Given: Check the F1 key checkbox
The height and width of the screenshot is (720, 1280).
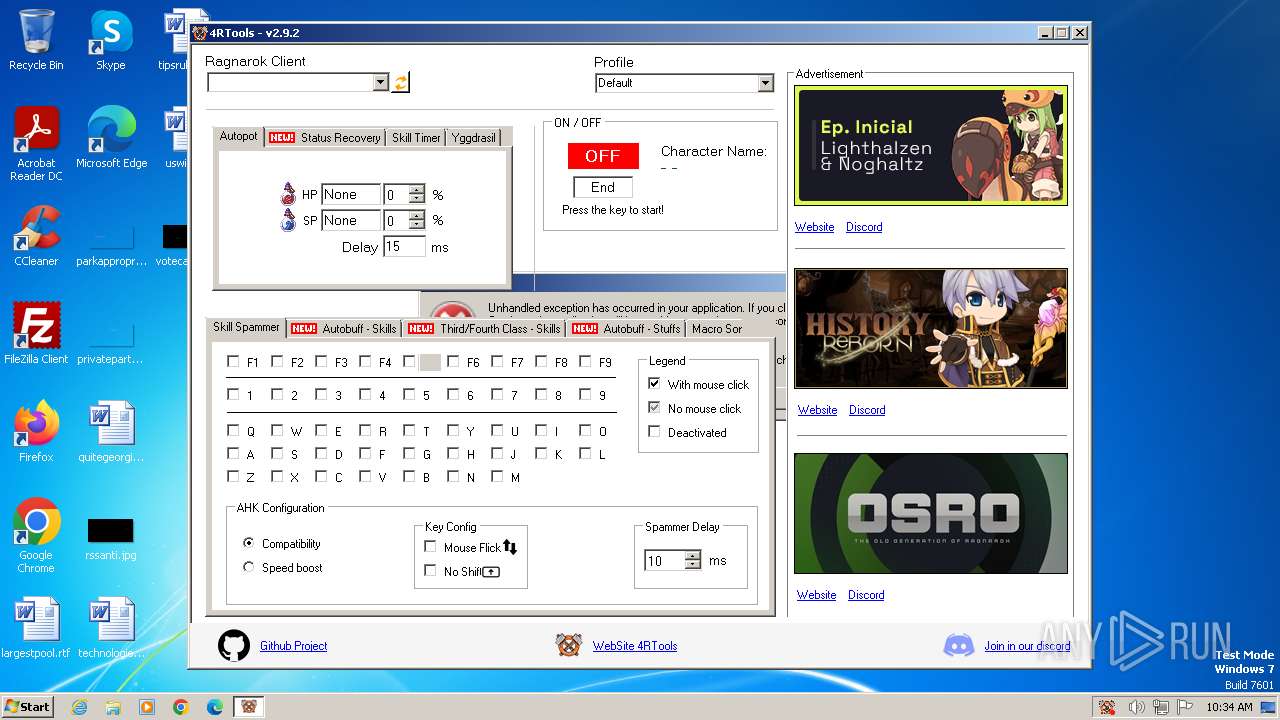Looking at the screenshot, I should 233,362.
